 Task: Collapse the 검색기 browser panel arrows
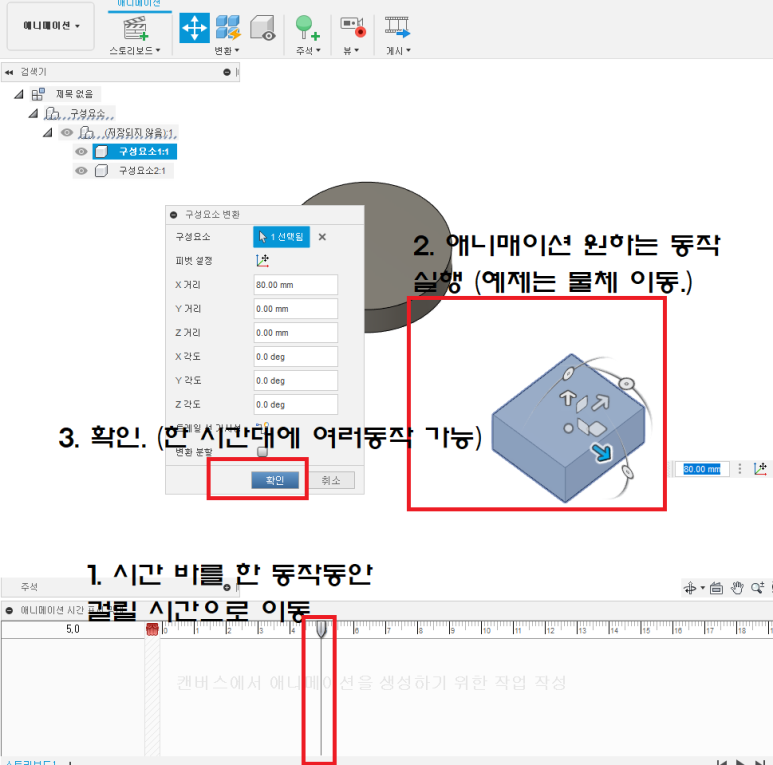[x=9, y=72]
